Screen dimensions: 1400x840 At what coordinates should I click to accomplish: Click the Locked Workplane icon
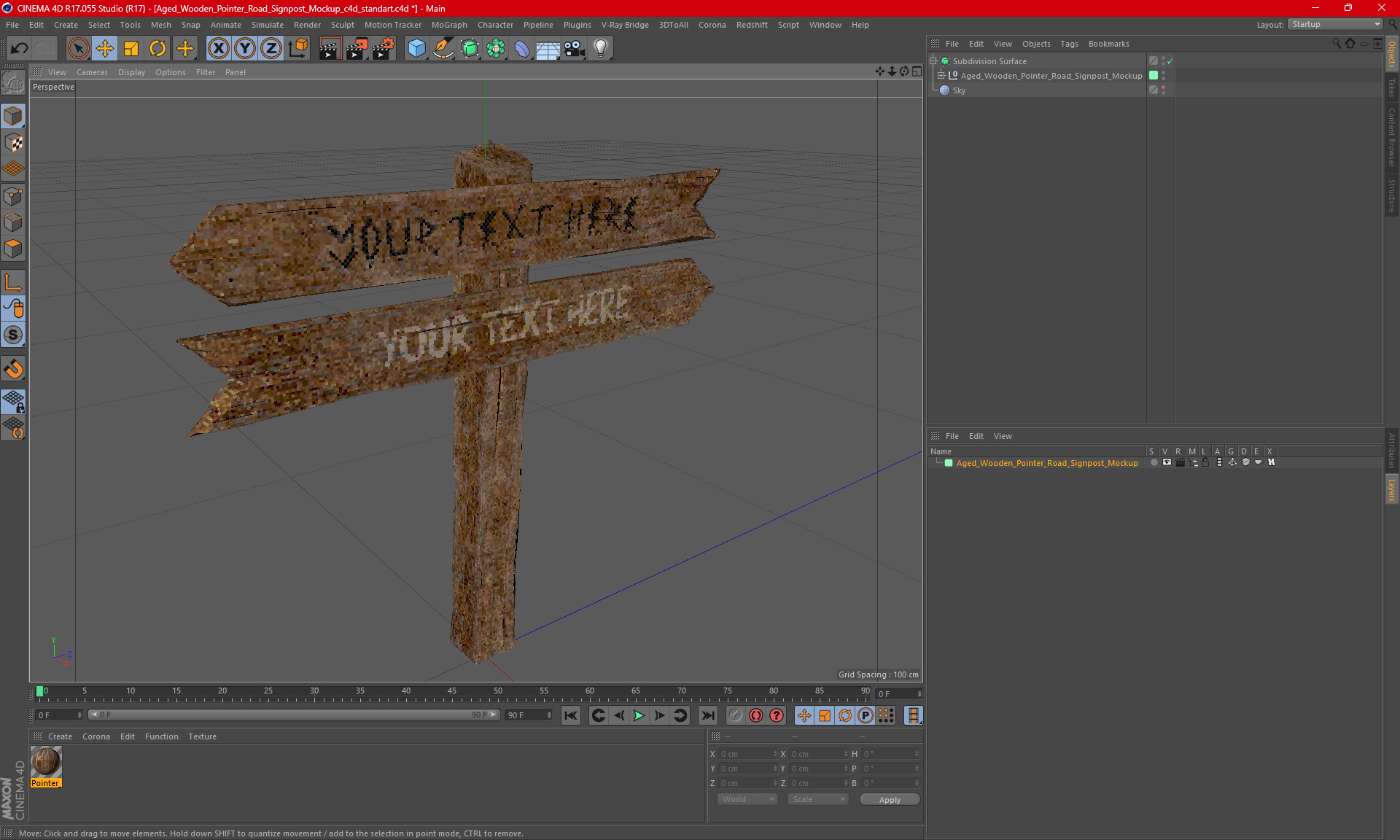13,401
